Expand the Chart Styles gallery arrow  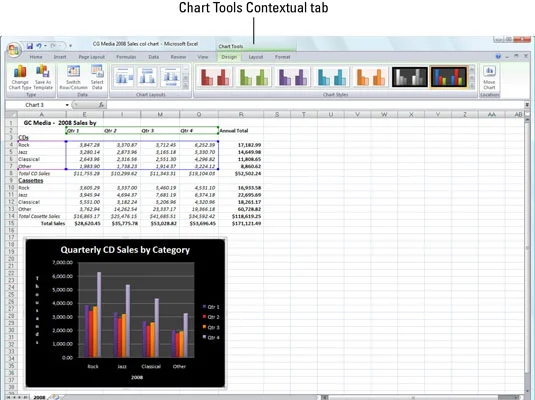coord(472,86)
